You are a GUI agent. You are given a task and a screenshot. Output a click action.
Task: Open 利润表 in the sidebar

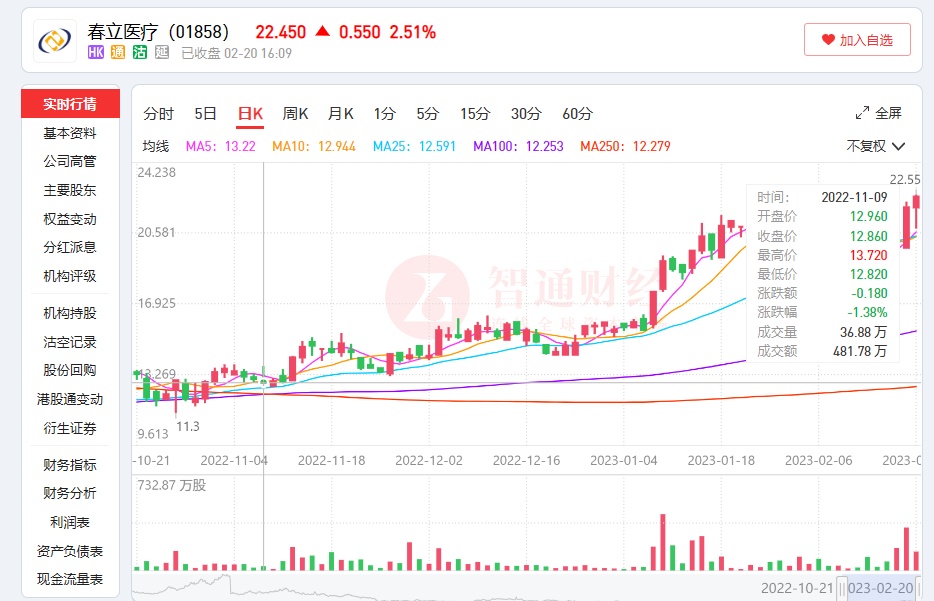(x=70, y=522)
